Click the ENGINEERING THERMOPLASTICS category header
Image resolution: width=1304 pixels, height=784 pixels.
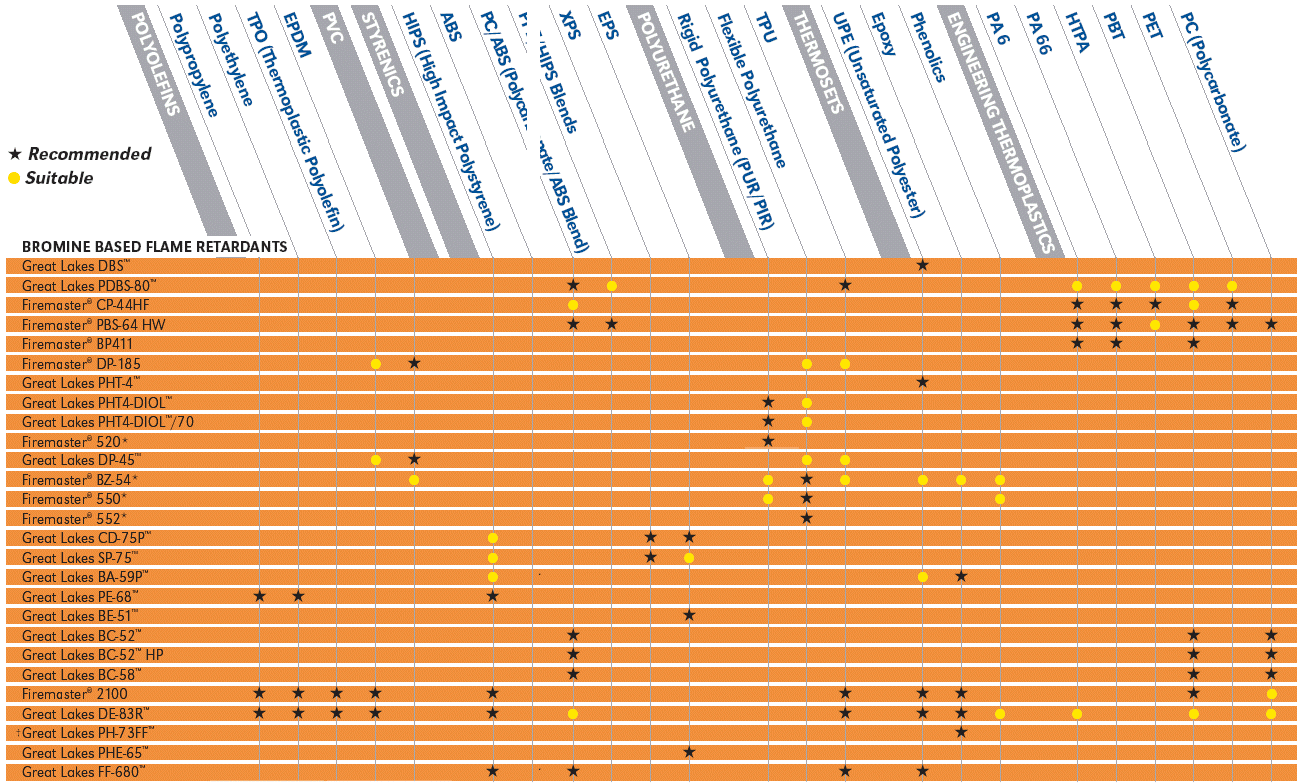(1001, 131)
